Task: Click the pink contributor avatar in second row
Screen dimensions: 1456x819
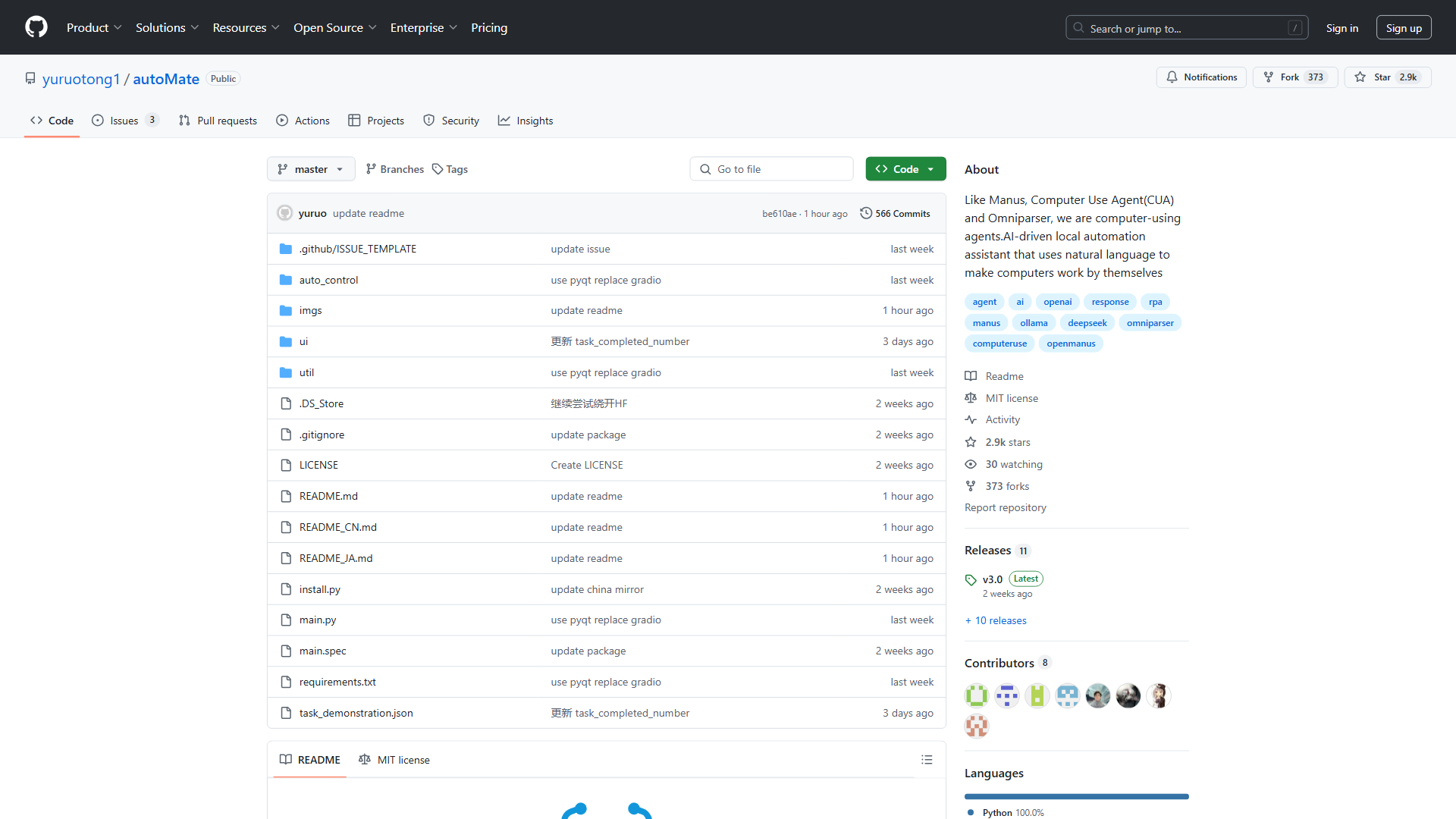Action: click(977, 726)
